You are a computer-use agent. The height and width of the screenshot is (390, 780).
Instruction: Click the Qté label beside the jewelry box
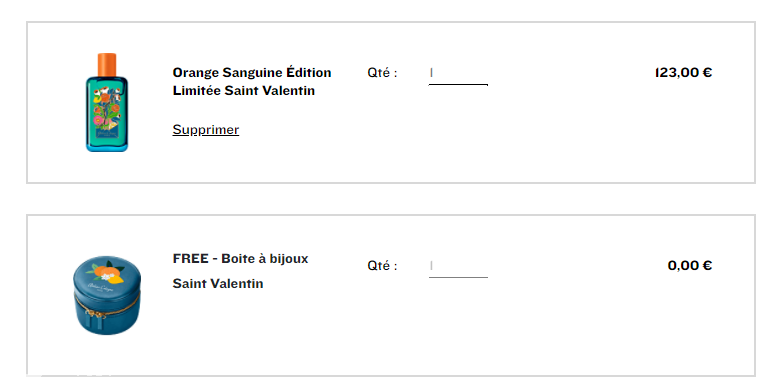[382, 266]
